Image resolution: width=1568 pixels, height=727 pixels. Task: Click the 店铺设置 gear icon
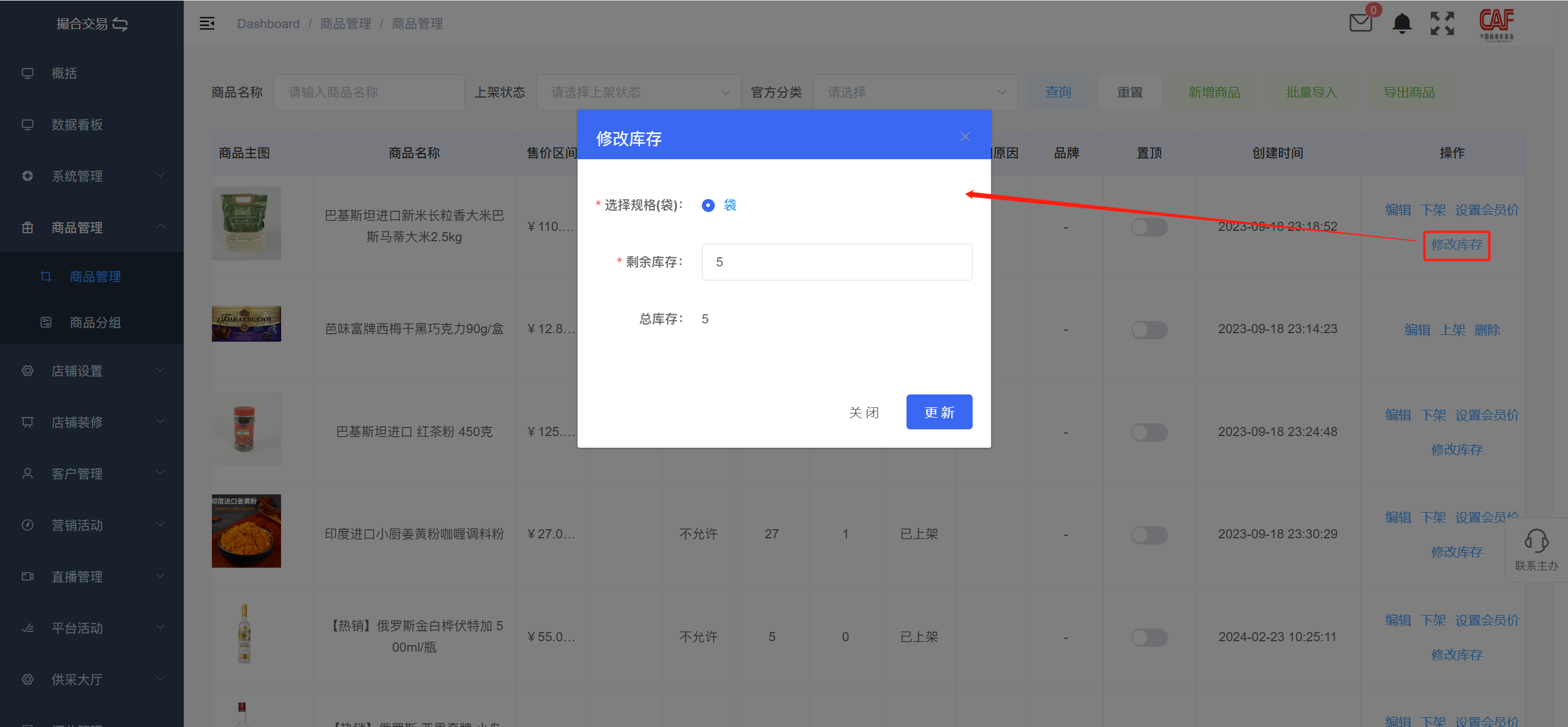pyautogui.click(x=28, y=371)
